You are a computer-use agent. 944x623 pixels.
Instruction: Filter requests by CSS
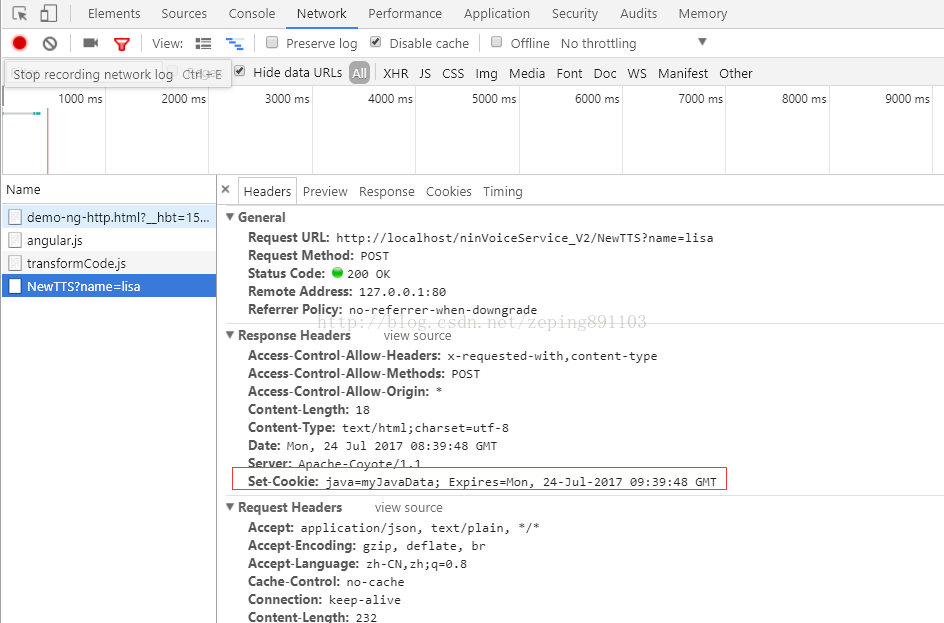pyautogui.click(x=453, y=73)
